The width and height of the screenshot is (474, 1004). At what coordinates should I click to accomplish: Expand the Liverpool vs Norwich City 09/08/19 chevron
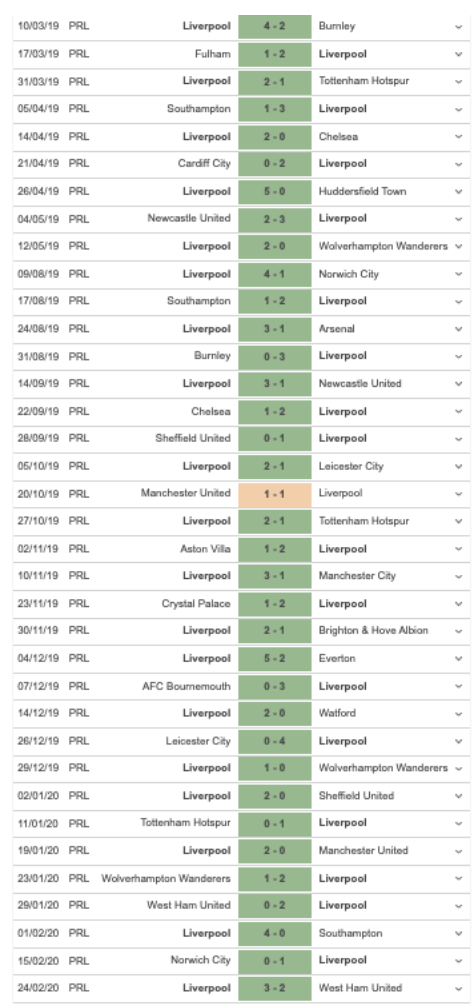[x=459, y=274]
